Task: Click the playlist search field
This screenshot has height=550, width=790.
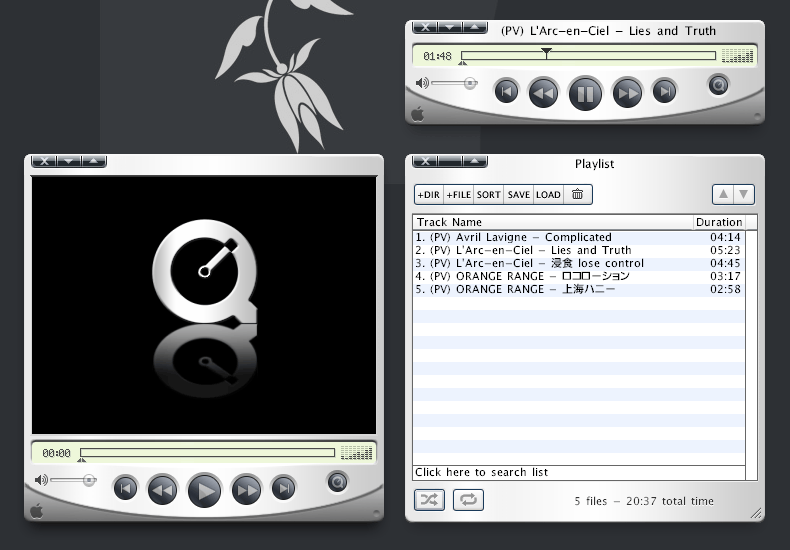Action: [x=579, y=472]
